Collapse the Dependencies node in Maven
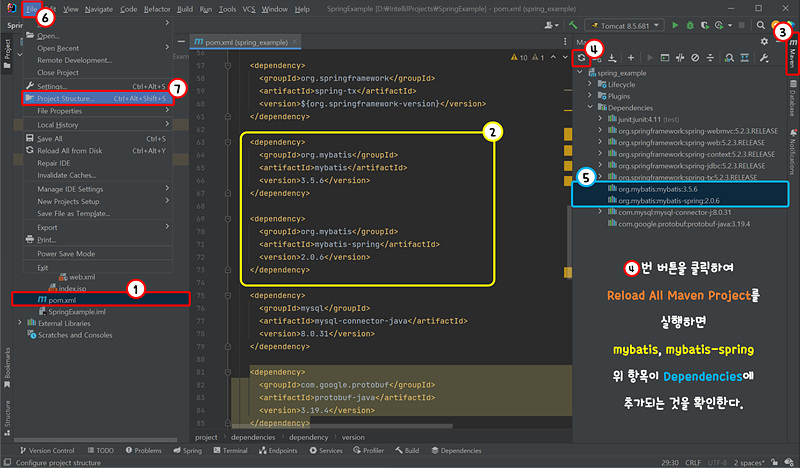 click(x=590, y=107)
